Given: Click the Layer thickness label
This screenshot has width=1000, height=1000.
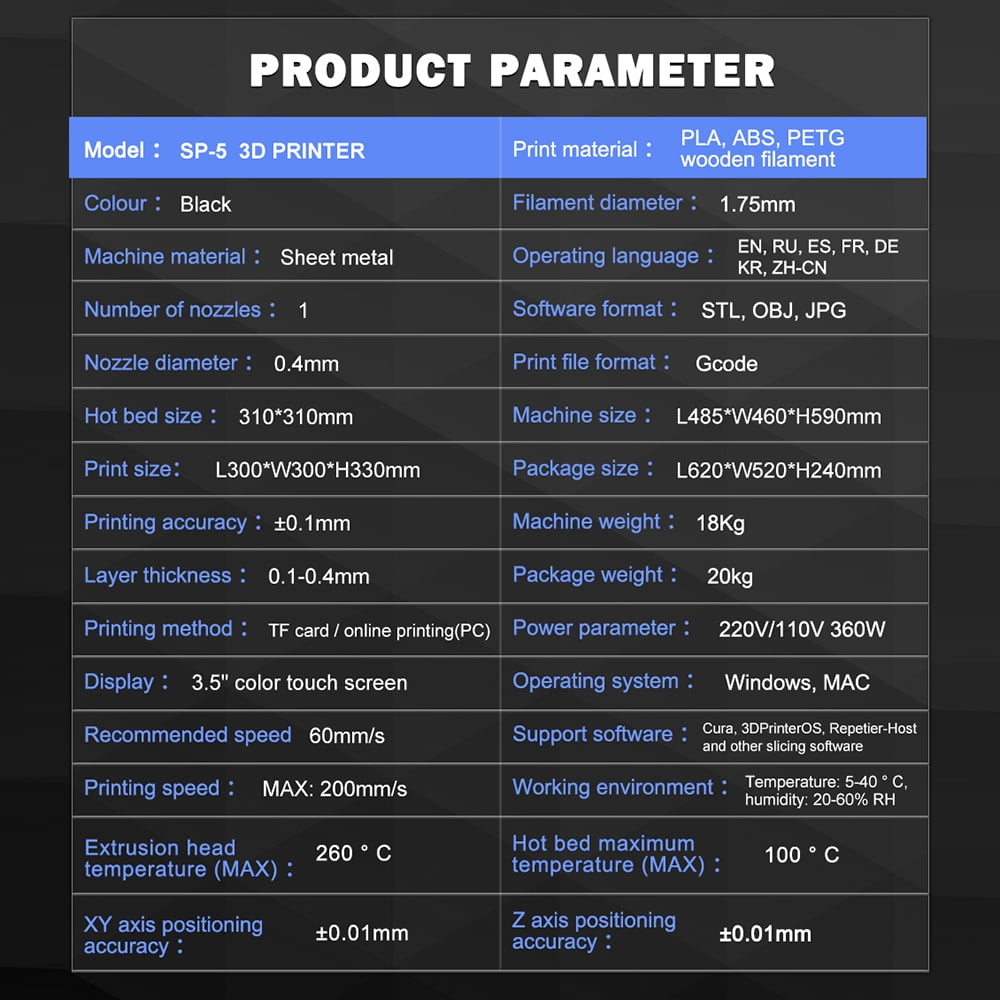Looking at the screenshot, I should pyautogui.click(x=158, y=575).
